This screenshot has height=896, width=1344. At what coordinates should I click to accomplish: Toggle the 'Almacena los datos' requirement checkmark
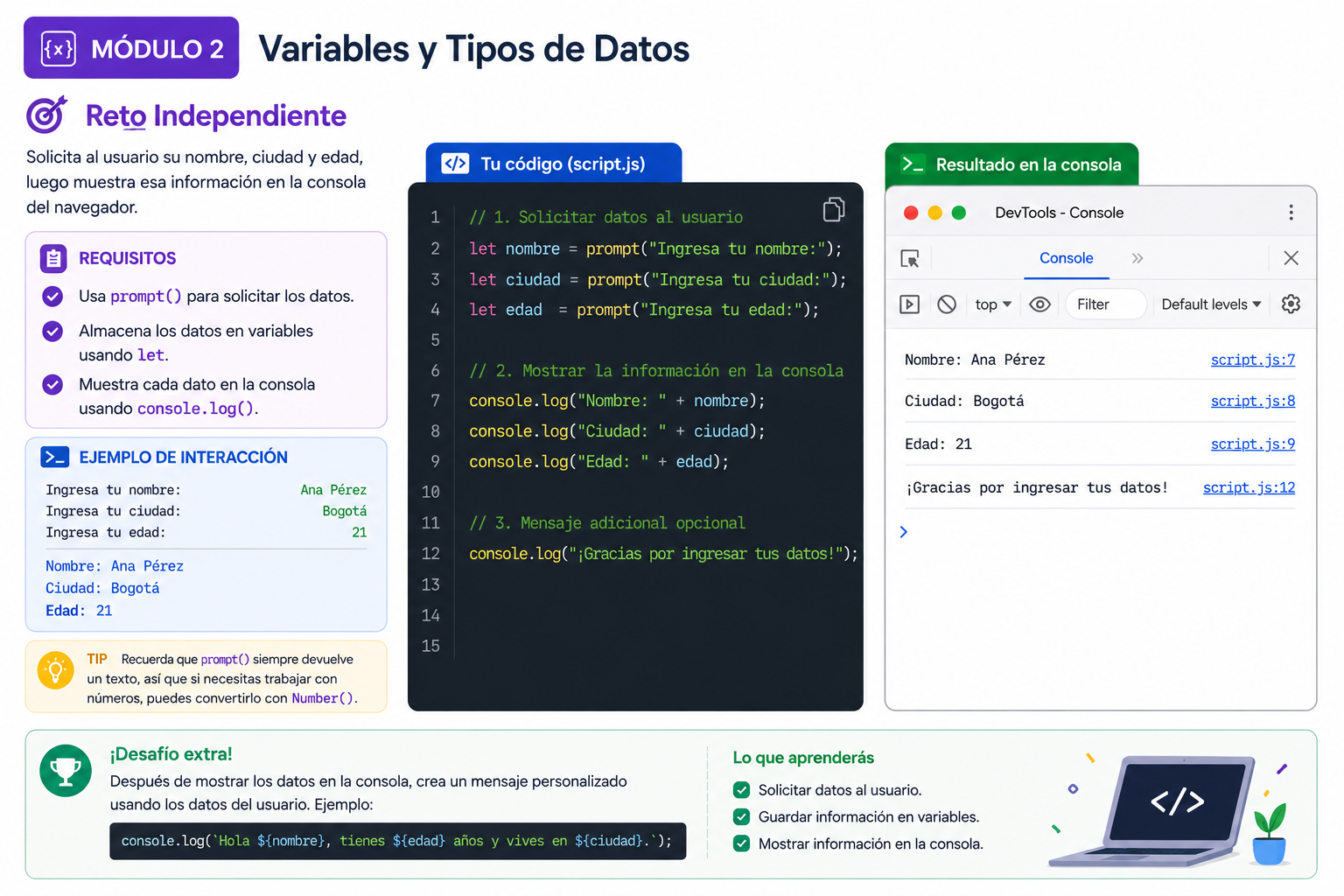point(52,332)
